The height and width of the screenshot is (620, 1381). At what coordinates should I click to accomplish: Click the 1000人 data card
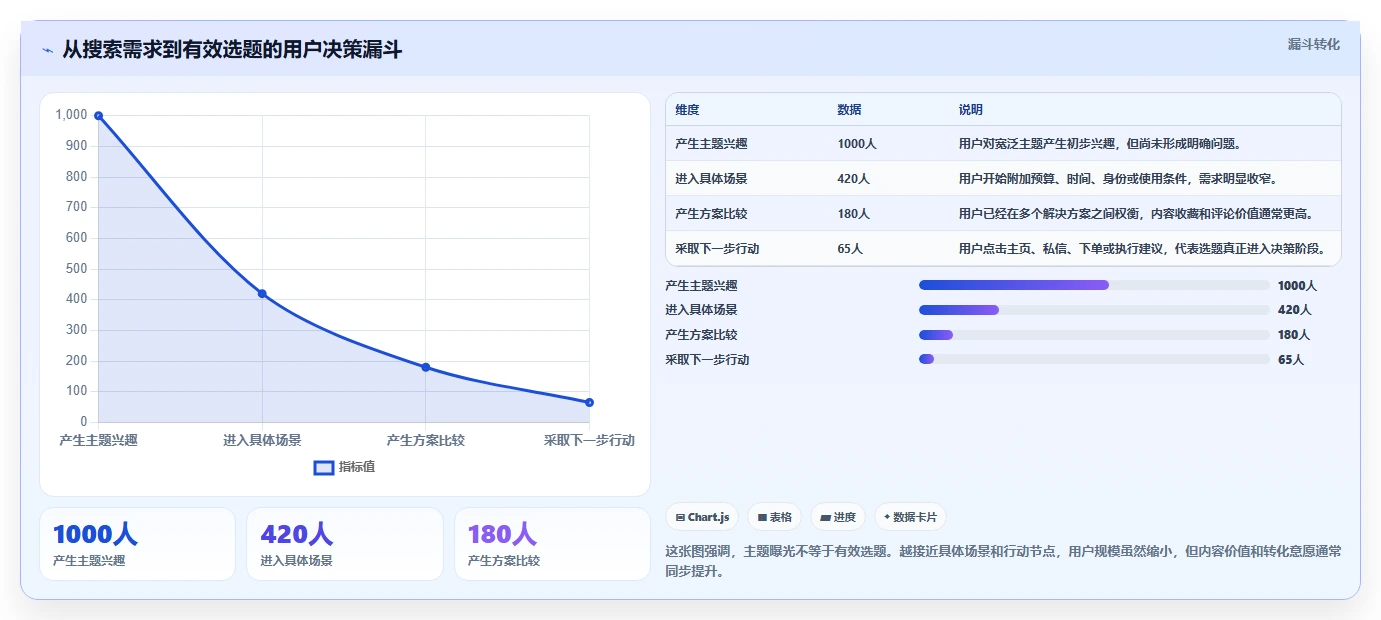137,544
